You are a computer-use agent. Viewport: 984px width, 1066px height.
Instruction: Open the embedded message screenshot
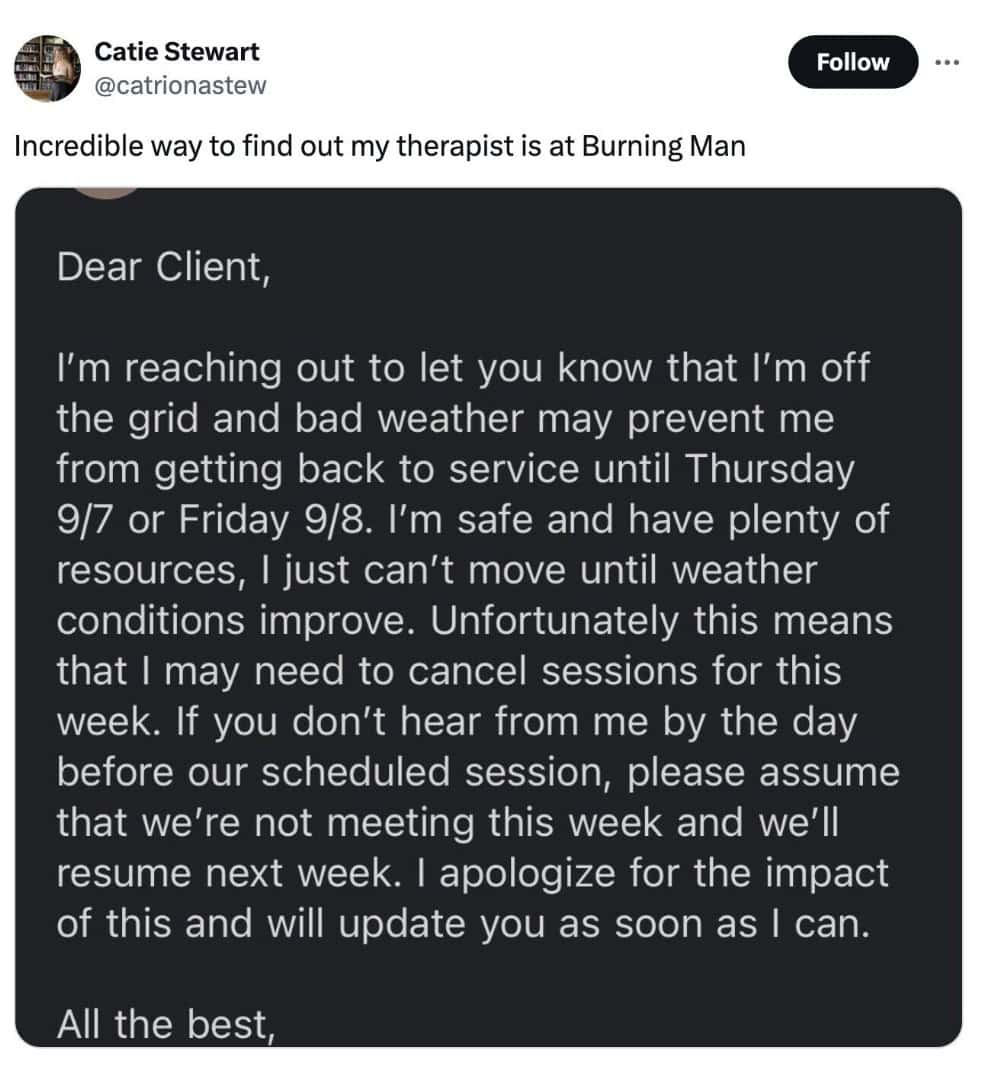click(x=488, y=620)
